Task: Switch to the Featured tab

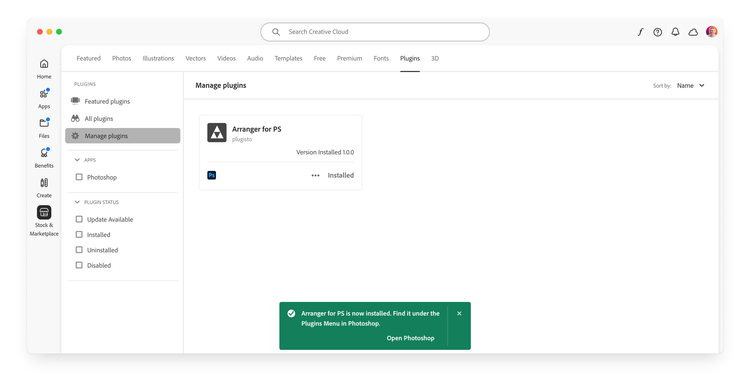Action: (x=88, y=58)
